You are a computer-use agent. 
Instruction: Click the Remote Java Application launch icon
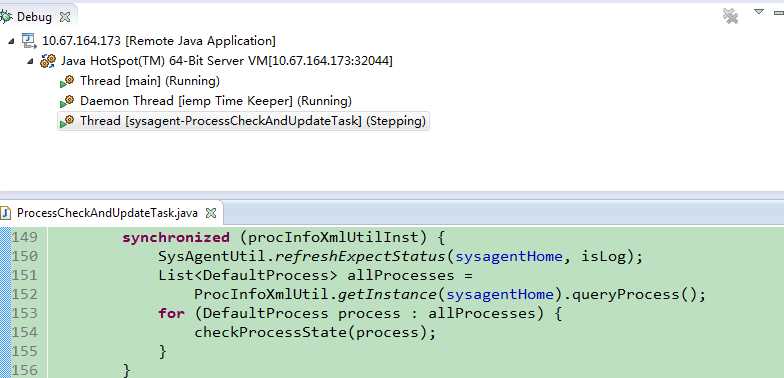click(x=29, y=41)
